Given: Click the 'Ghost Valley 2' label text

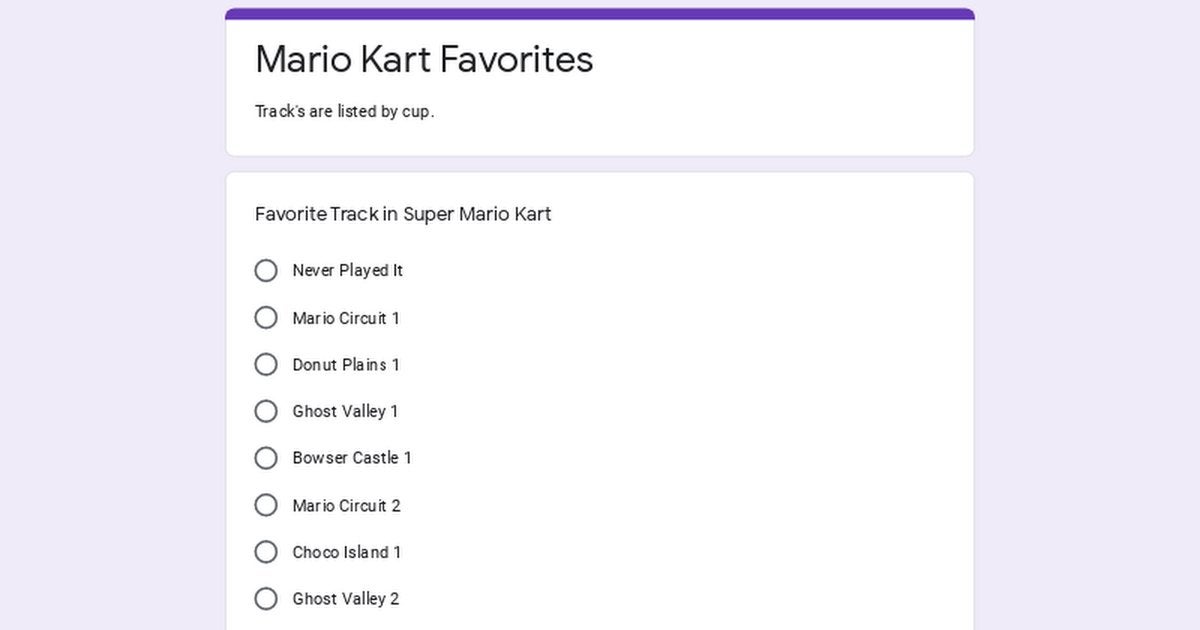Looking at the screenshot, I should tap(345, 599).
